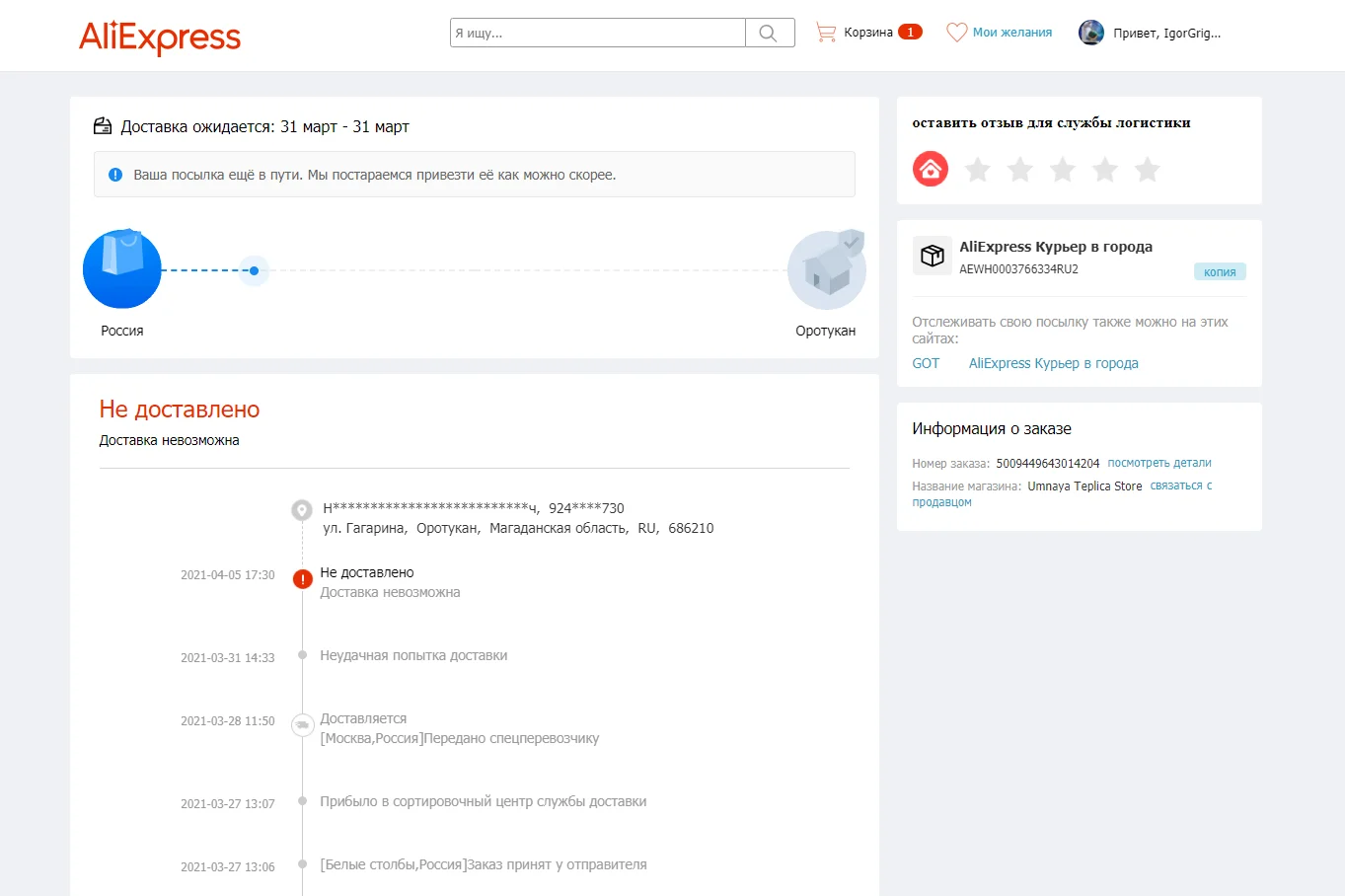This screenshot has height=896, width=1345.
Task: Click the blue info notice icon
Action: click(115, 175)
